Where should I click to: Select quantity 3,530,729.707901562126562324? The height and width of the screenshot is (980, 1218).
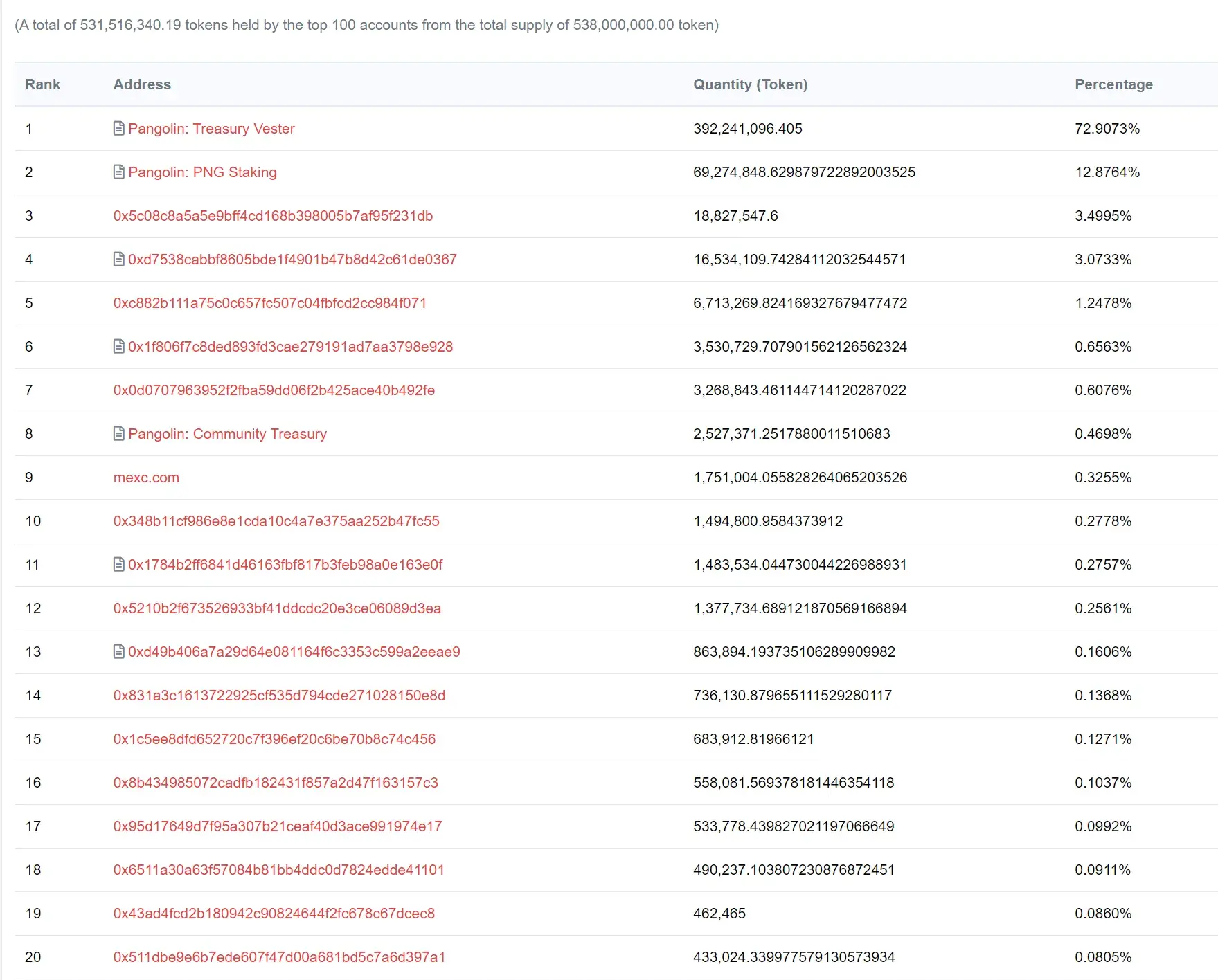click(800, 347)
